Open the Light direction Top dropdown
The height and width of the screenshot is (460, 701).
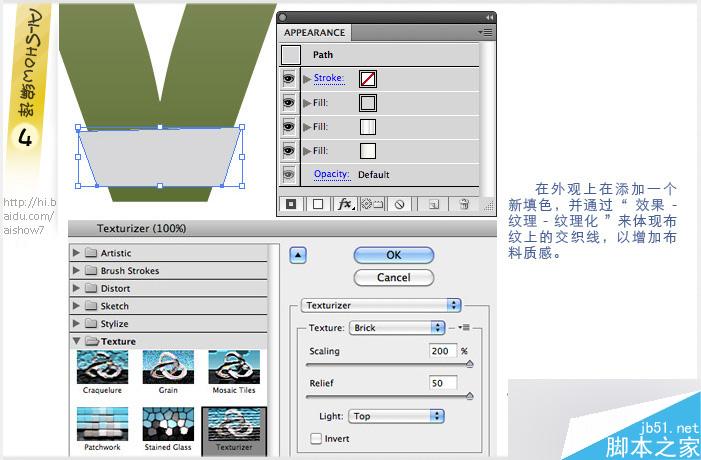click(396, 416)
